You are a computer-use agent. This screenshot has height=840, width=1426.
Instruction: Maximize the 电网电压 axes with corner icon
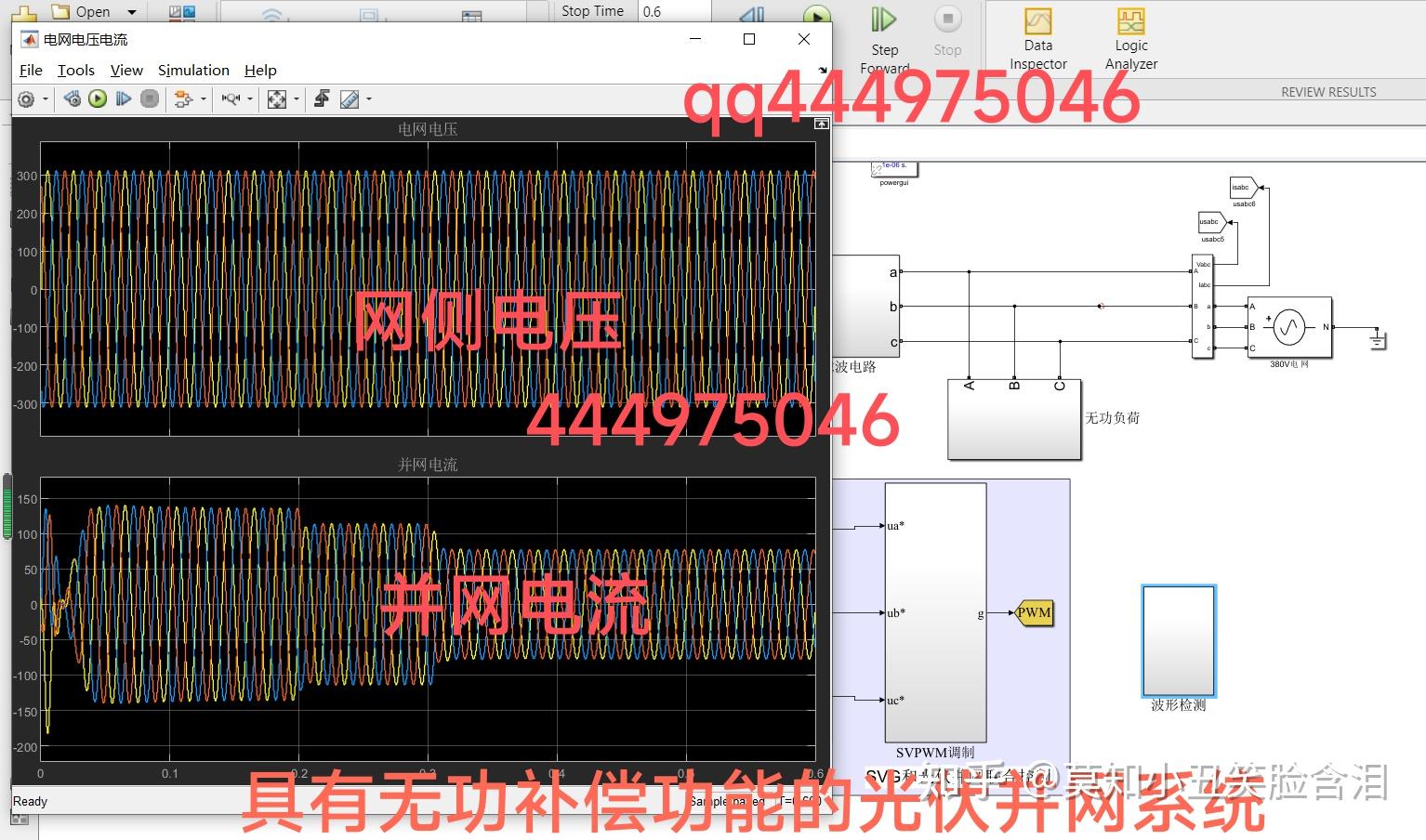click(822, 124)
